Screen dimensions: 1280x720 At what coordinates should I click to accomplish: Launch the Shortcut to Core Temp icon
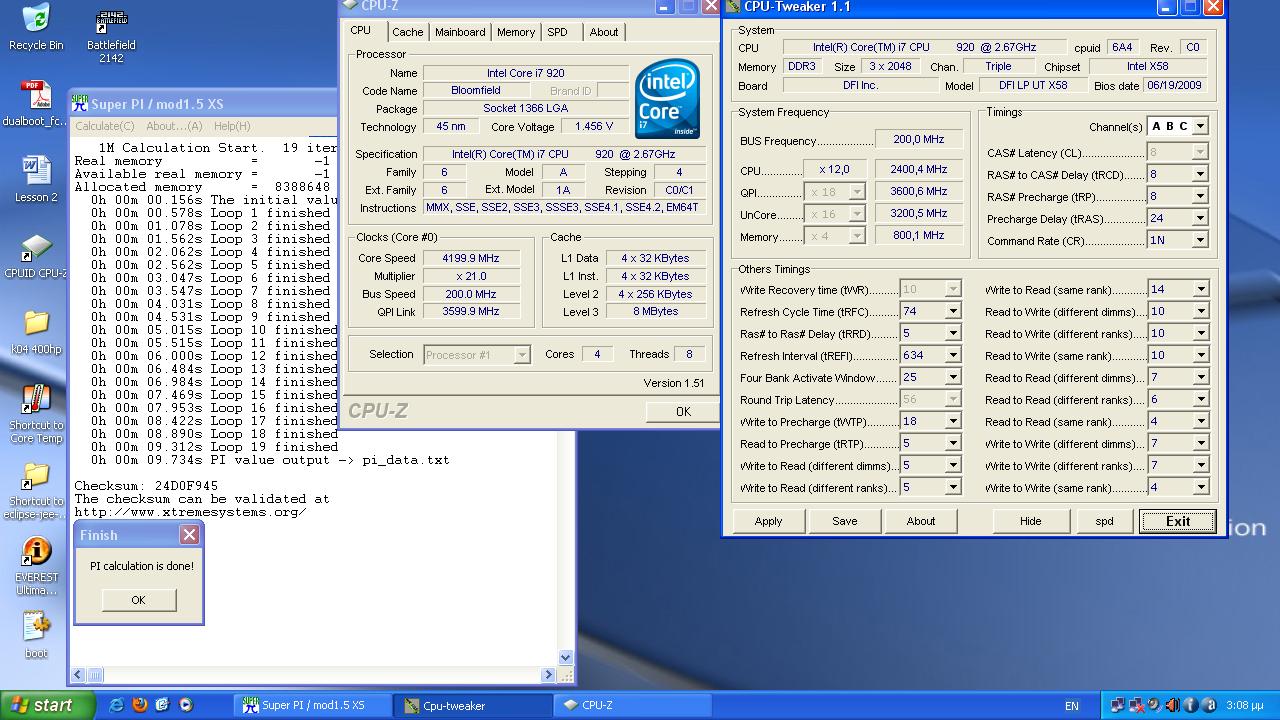(36, 414)
